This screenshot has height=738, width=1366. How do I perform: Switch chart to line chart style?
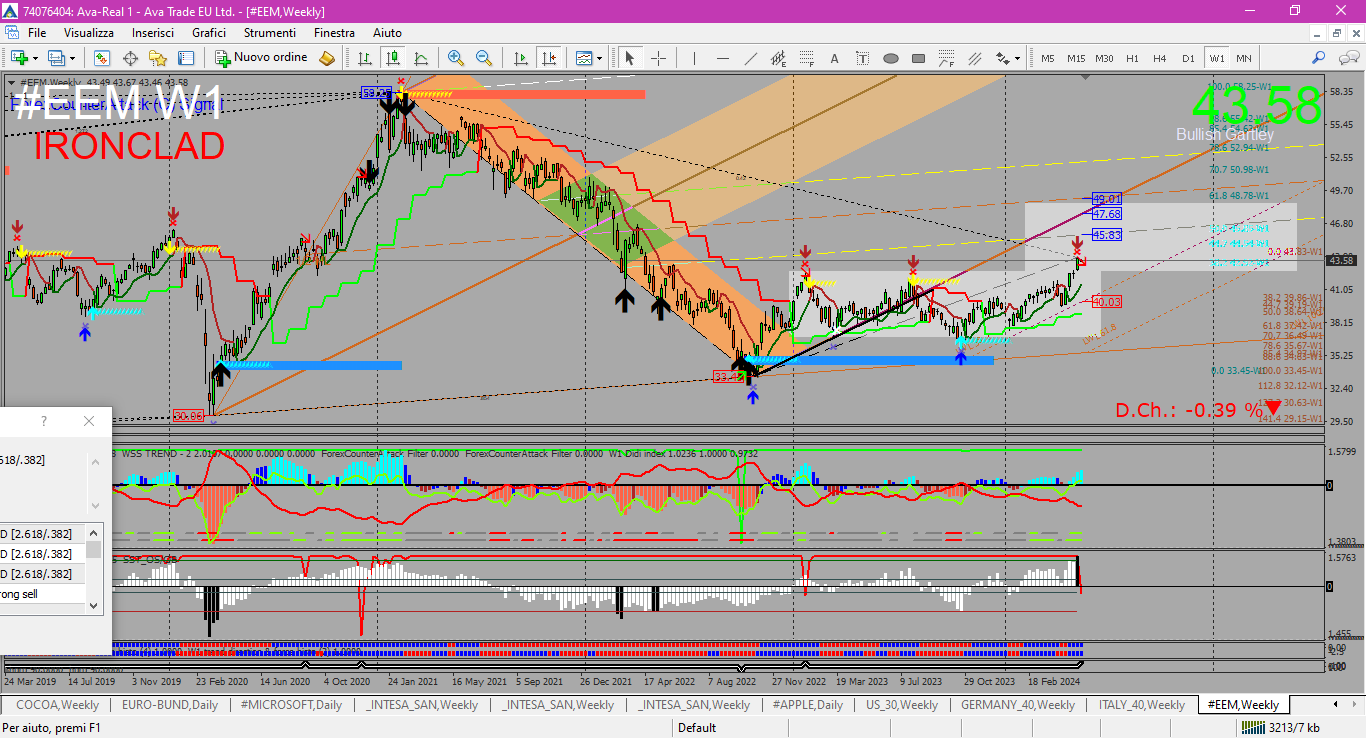(x=421, y=58)
